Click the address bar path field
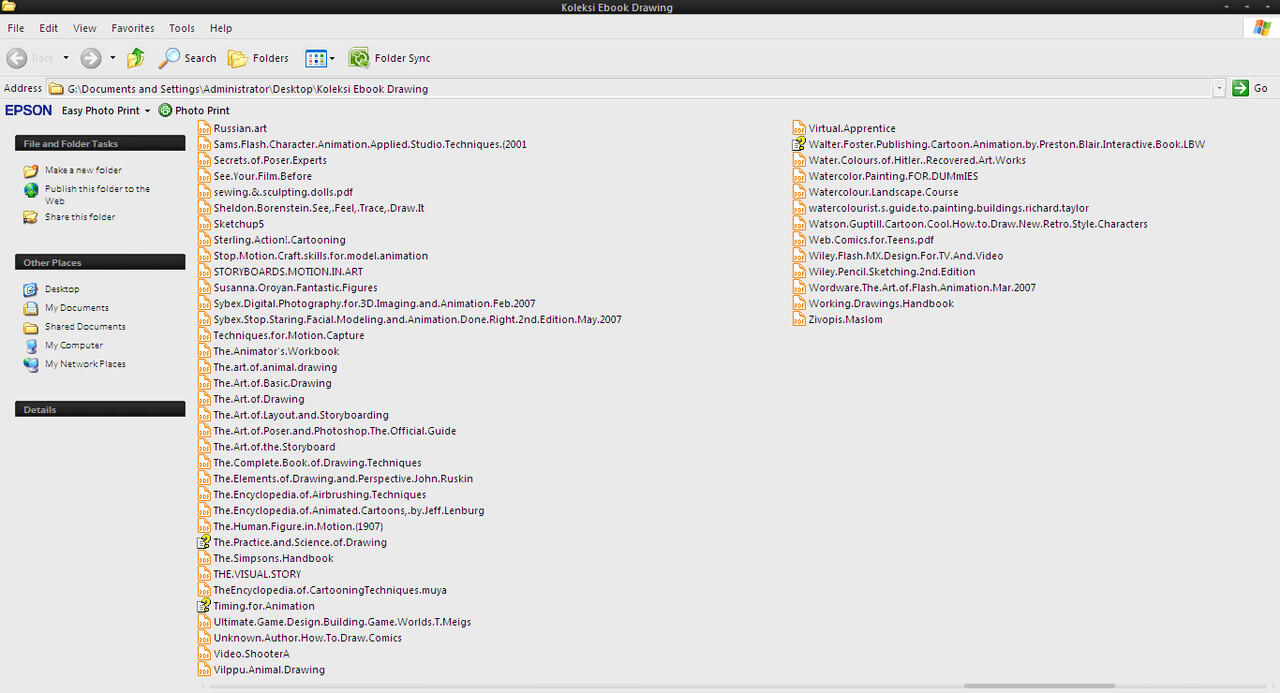The image size is (1280, 693). pyautogui.click(x=630, y=88)
